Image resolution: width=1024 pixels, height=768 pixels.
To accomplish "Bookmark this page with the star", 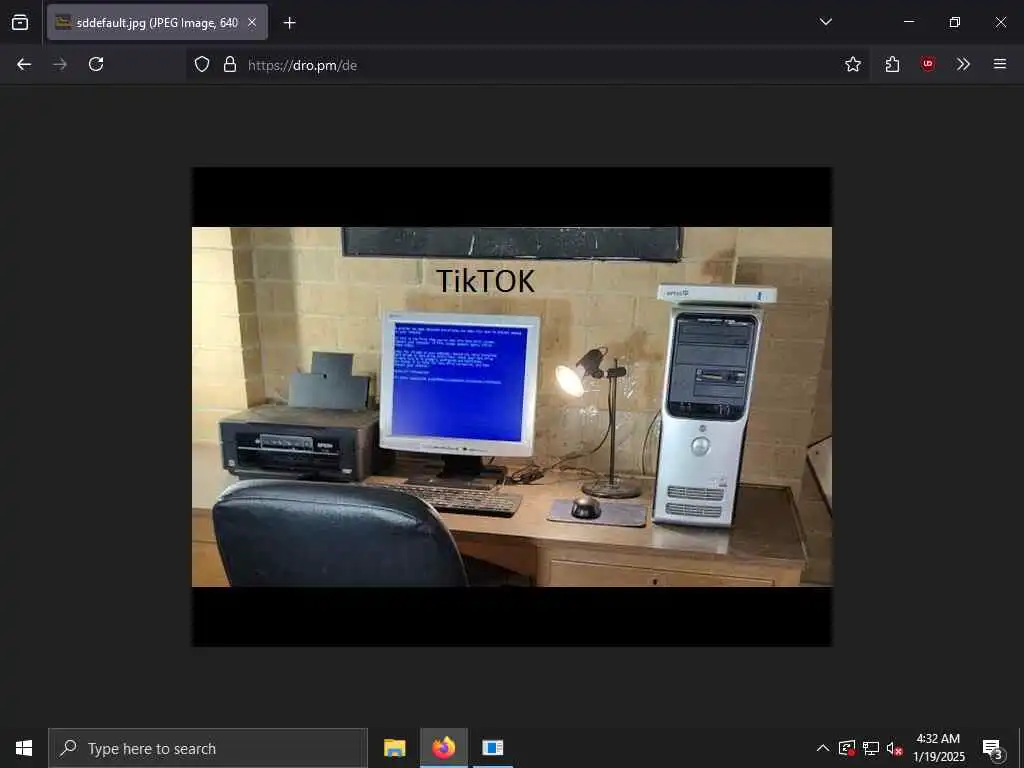I will click(852, 65).
